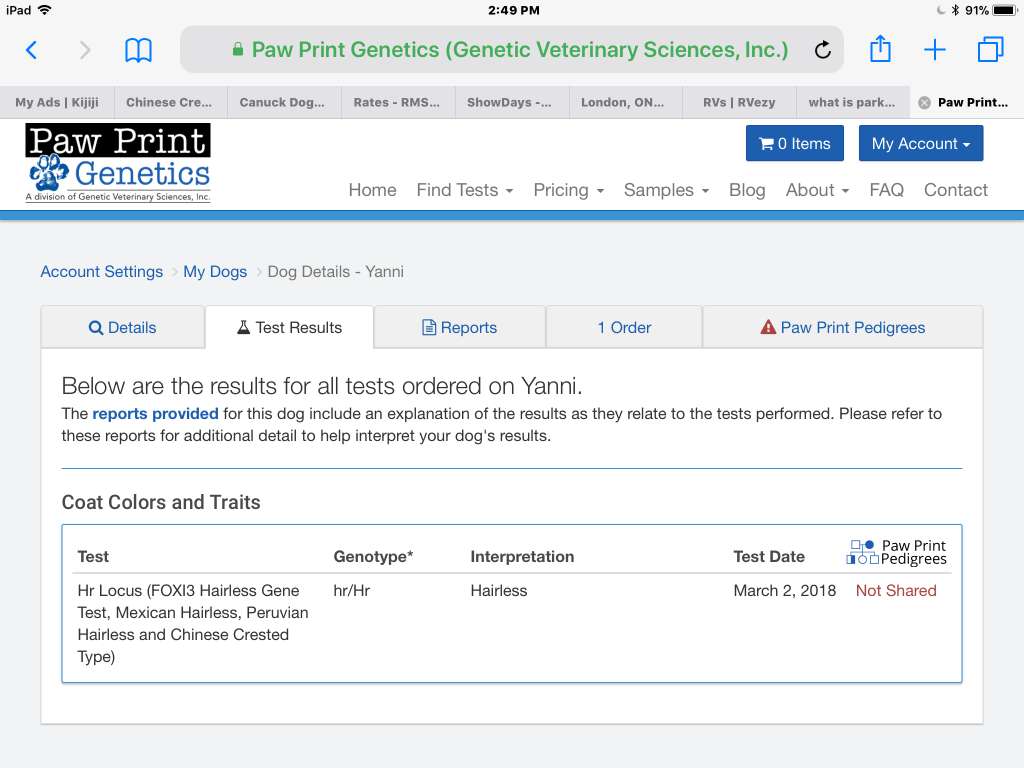Tap Safari back arrow button
Image resolution: width=1024 pixels, height=768 pixels.
(x=31, y=50)
